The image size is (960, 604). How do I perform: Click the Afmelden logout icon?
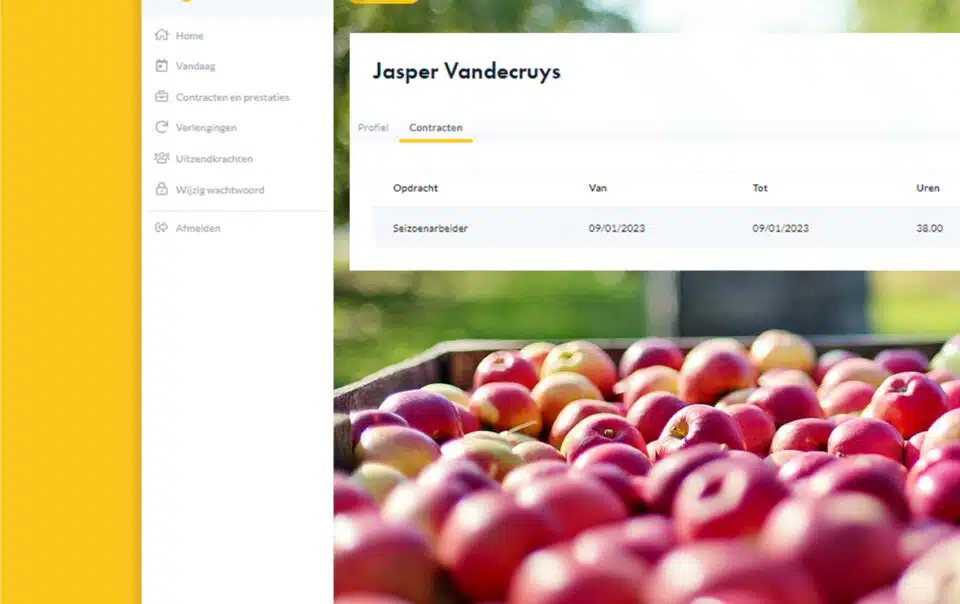pos(162,228)
